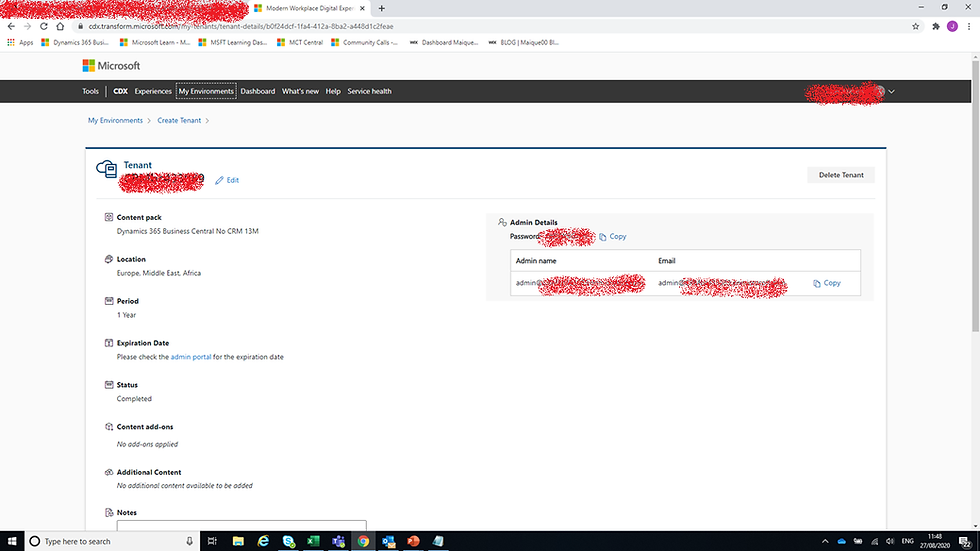Open the Apps bookmark shortcut
The height and width of the screenshot is (551, 980).
coord(20,42)
